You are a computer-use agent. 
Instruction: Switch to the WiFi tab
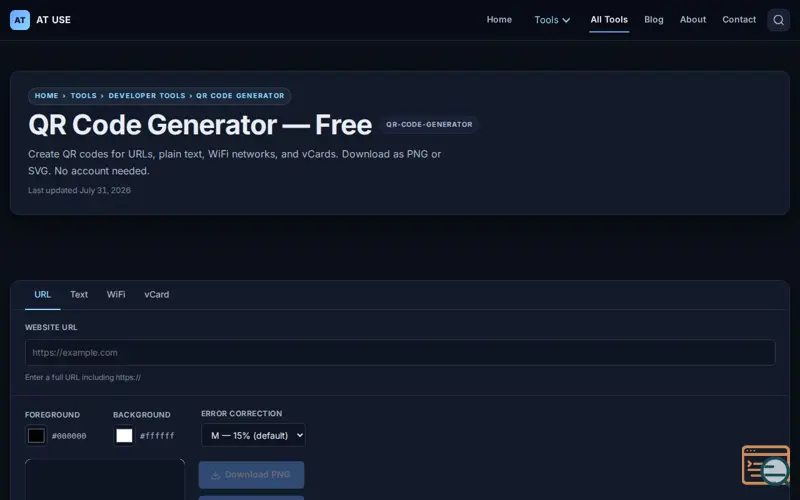coord(116,294)
